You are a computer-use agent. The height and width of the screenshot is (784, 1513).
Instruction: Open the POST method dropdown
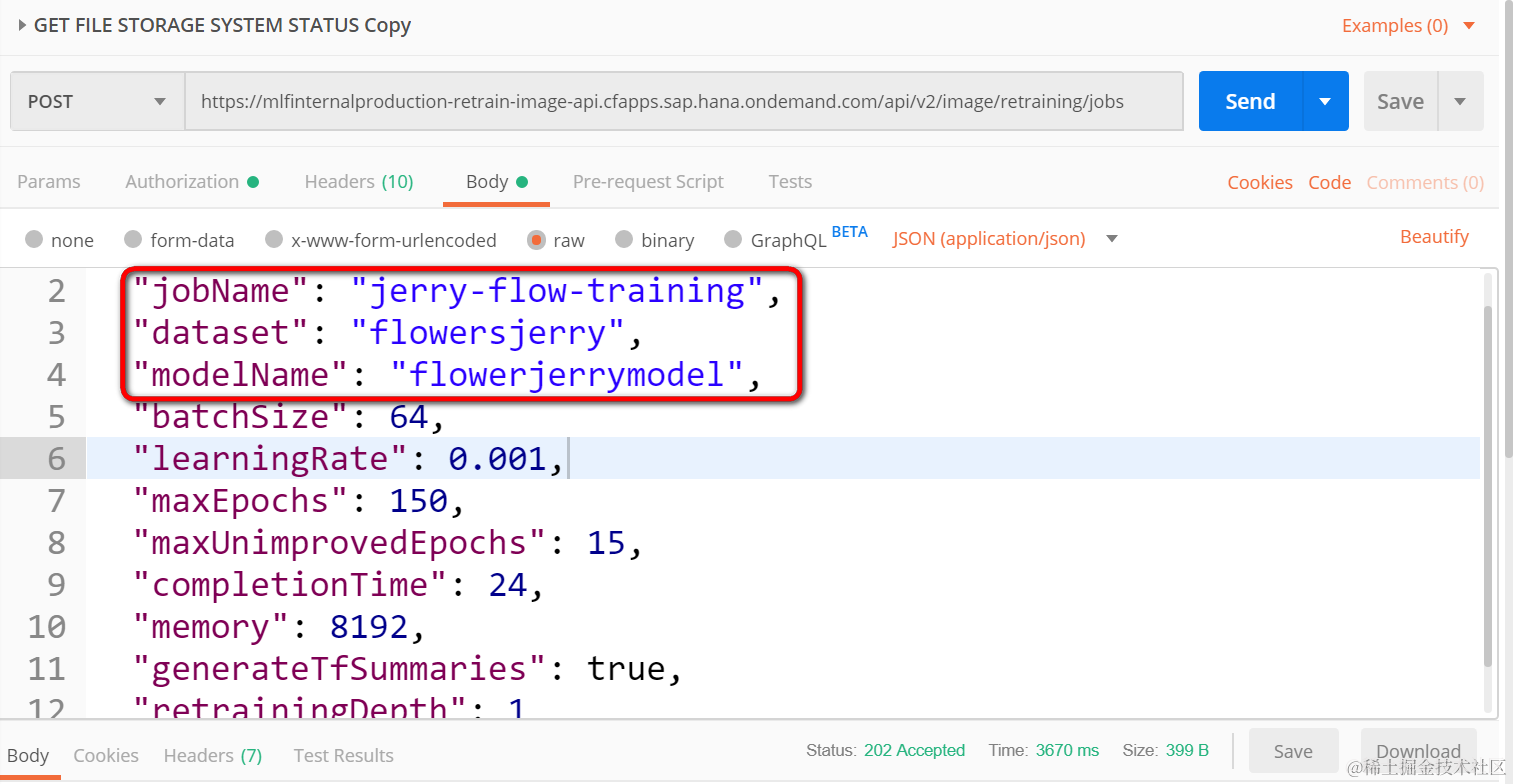pyautogui.click(x=97, y=101)
